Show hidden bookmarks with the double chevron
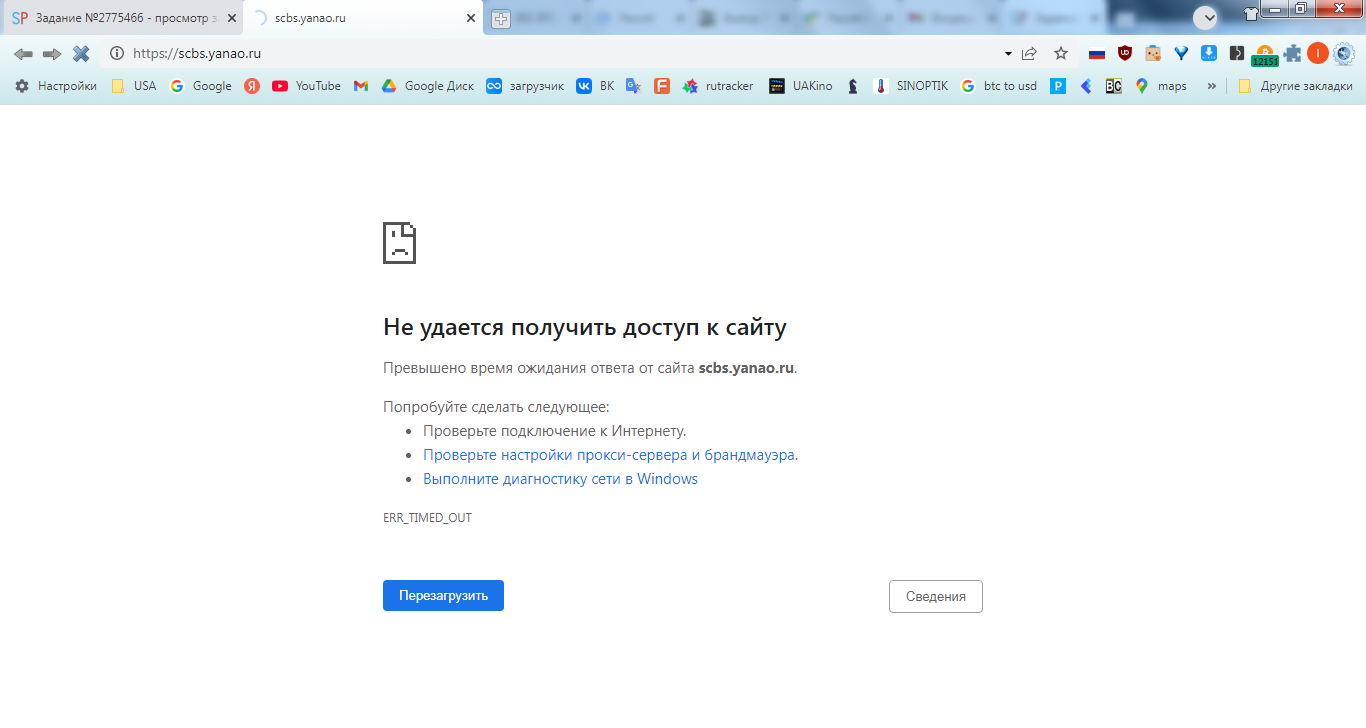This screenshot has width=1366, height=728. tap(1212, 86)
